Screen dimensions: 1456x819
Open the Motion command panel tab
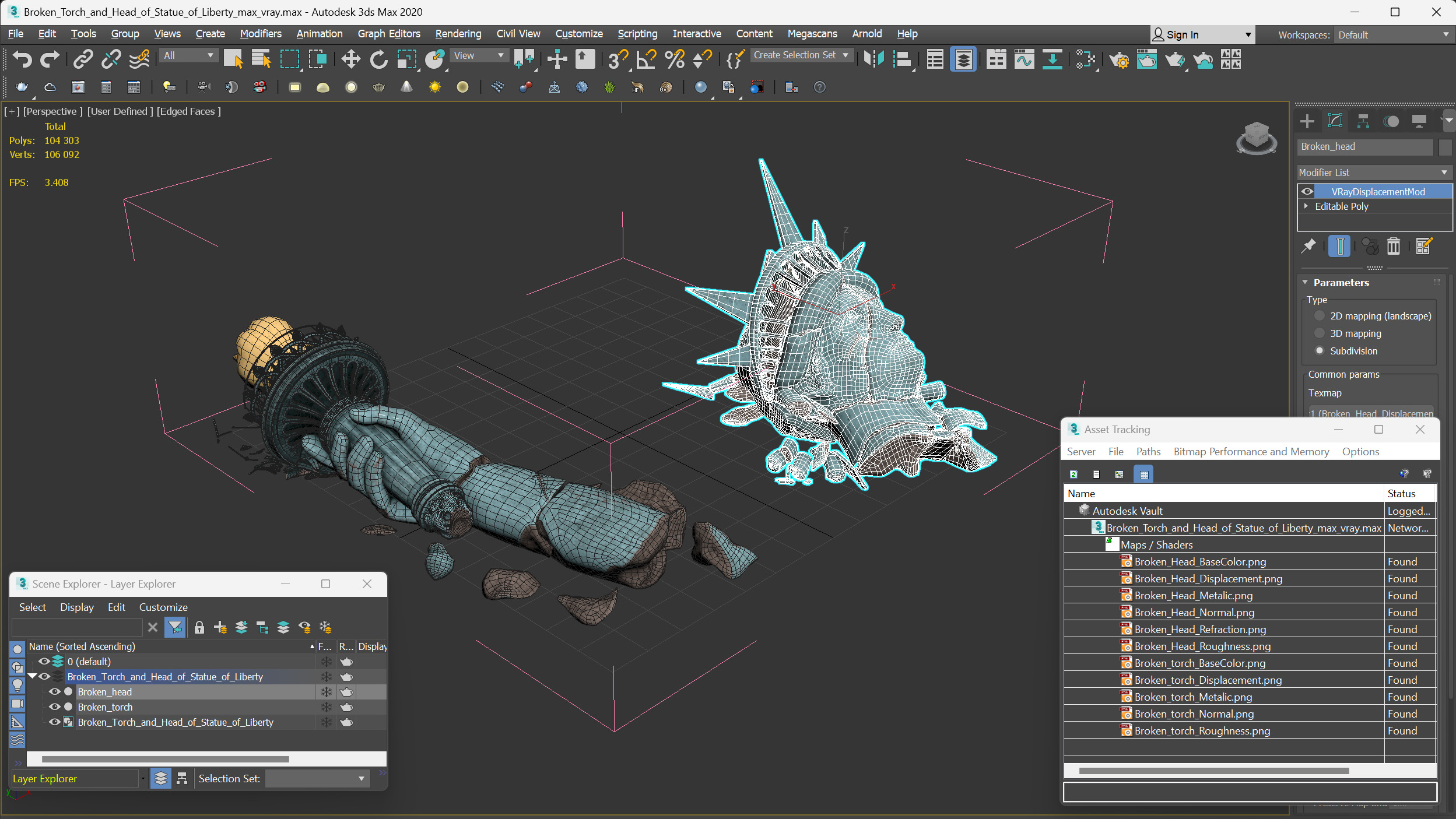point(1391,121)
